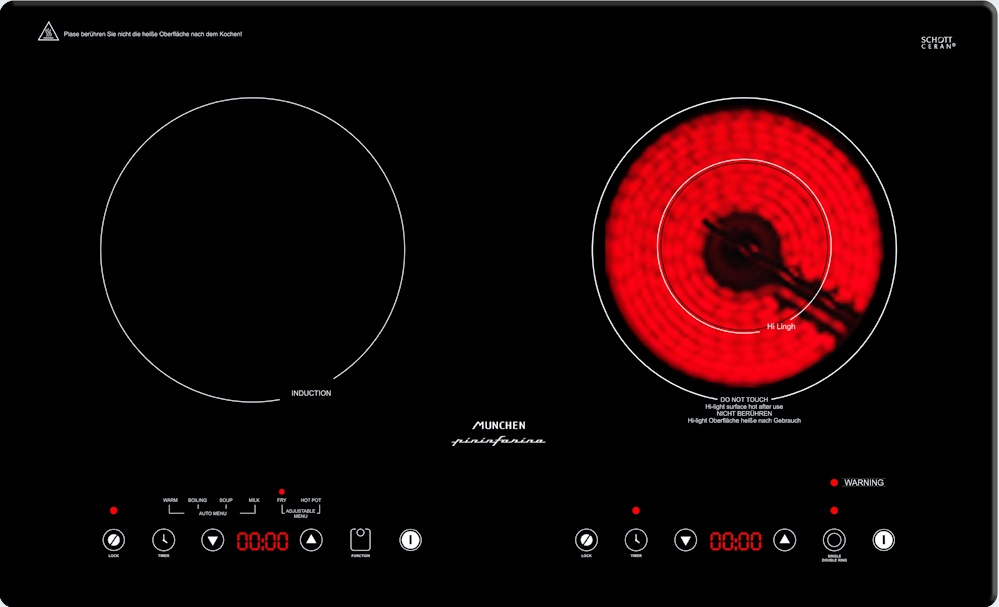Tap the right Hi-light 00:00 display

point(735,541)
